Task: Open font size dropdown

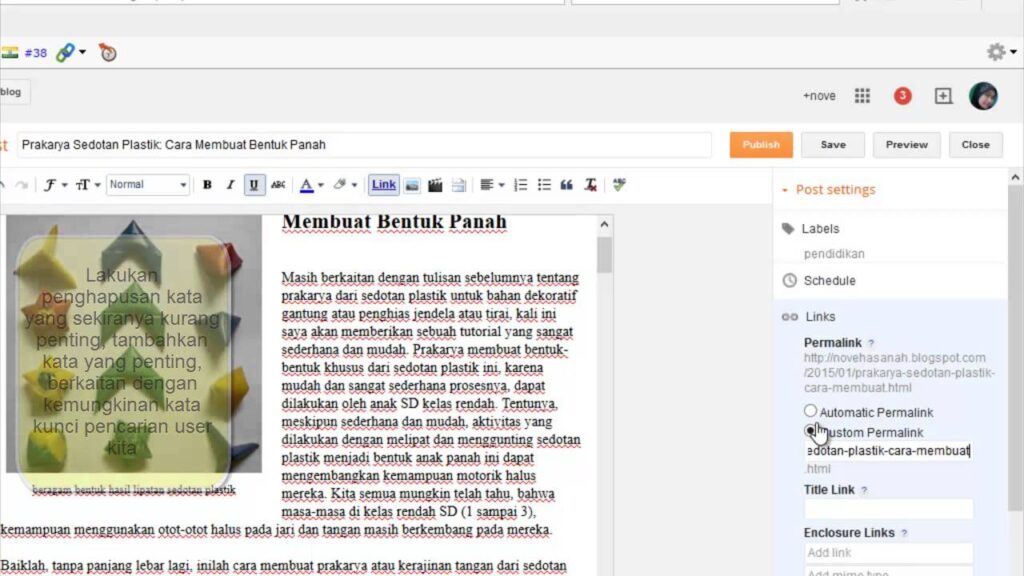Action: (88, 185)
